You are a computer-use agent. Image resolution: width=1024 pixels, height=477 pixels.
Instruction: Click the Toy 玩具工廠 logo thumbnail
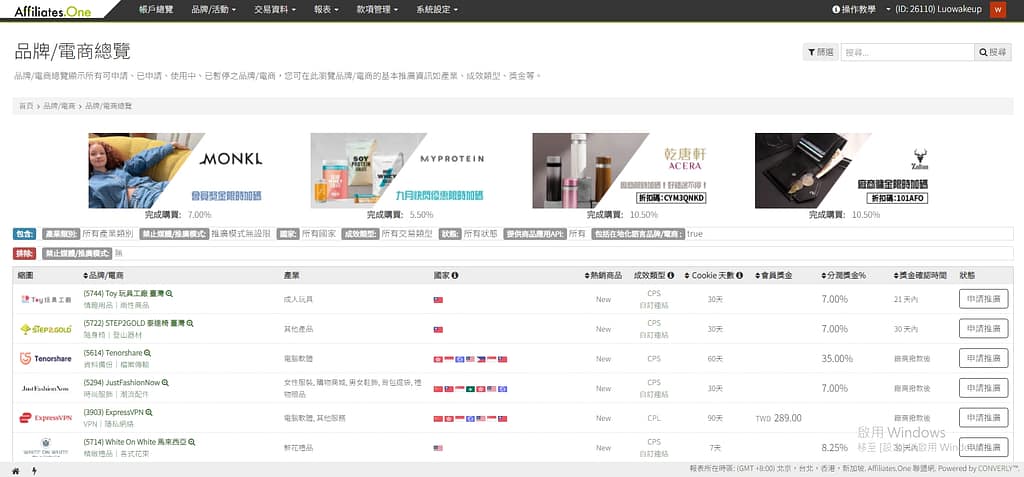point(46,299)
